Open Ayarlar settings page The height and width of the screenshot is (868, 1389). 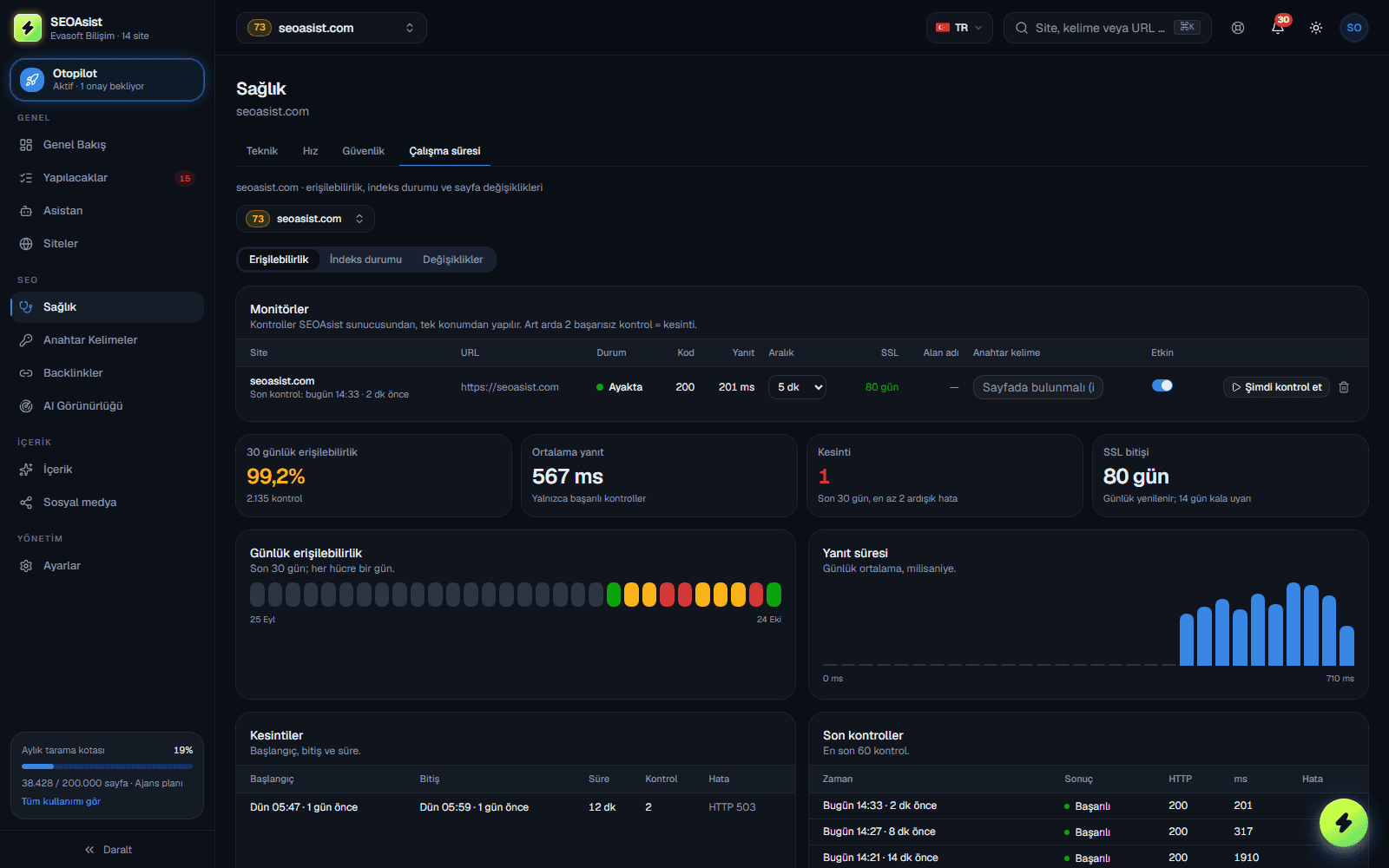click(107, 566)
